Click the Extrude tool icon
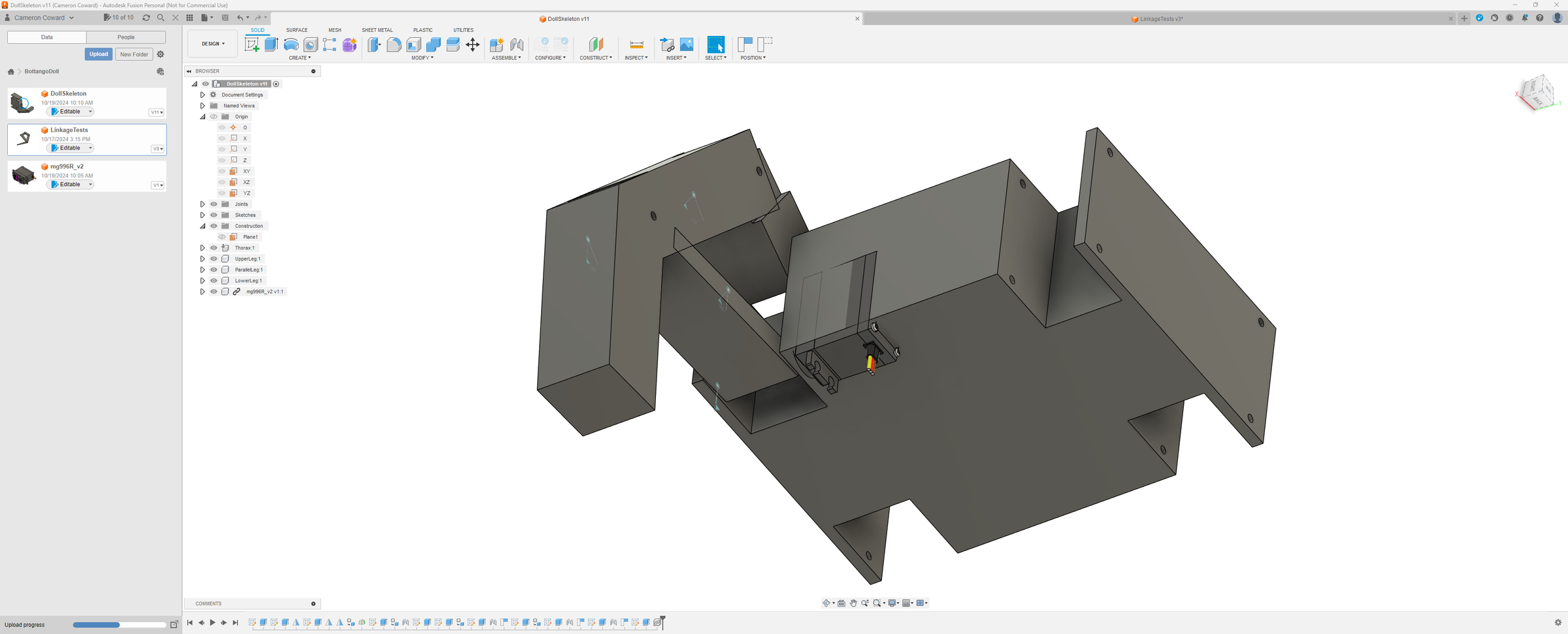This screenshot has width=1568, height=634. [x=271, y=44]
